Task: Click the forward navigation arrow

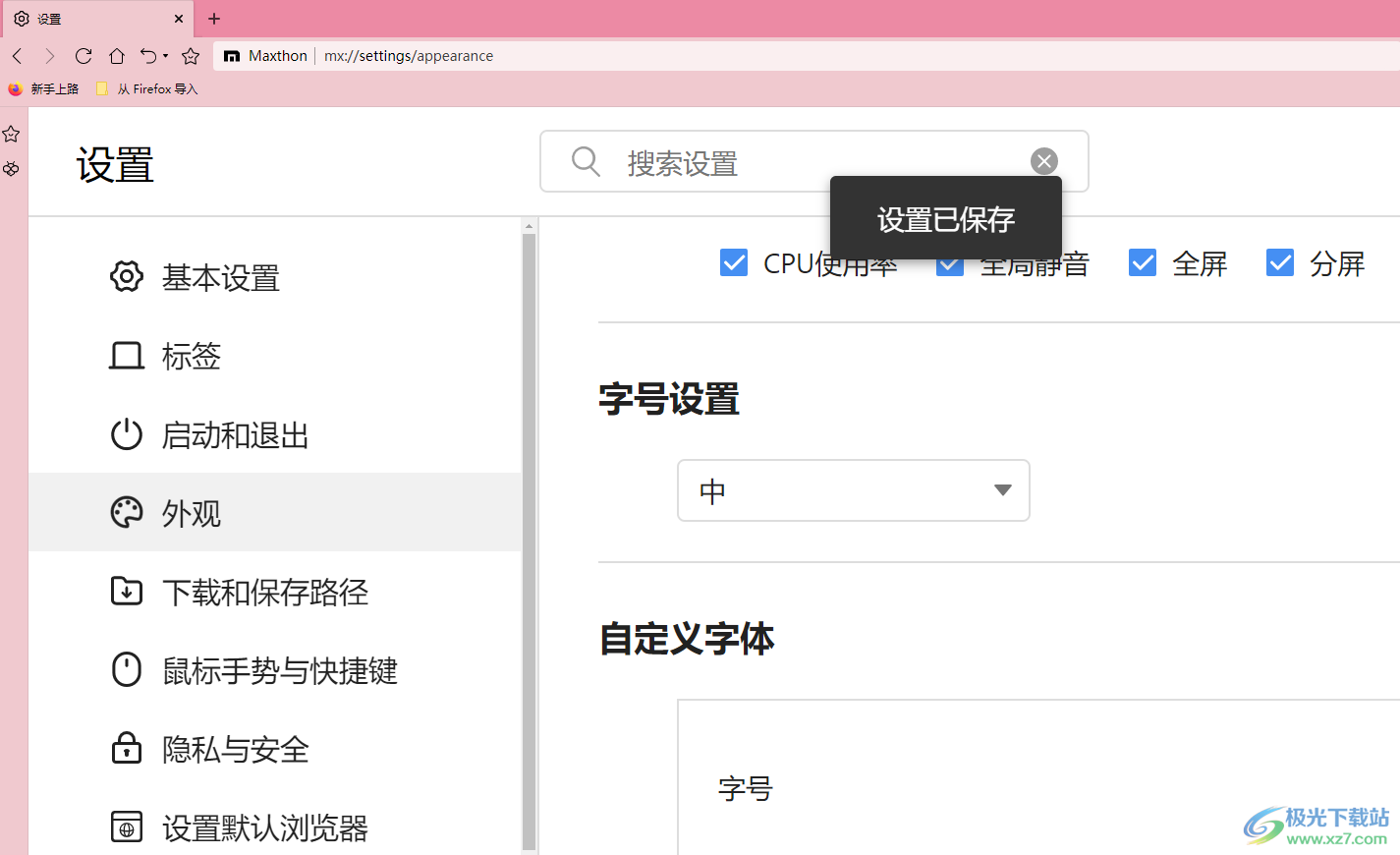Action: pyautogui.click(x=49, y=56)
